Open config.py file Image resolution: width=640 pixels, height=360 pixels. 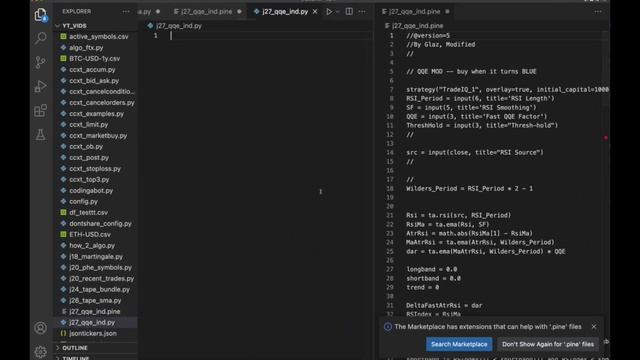[x=83, y=201]
